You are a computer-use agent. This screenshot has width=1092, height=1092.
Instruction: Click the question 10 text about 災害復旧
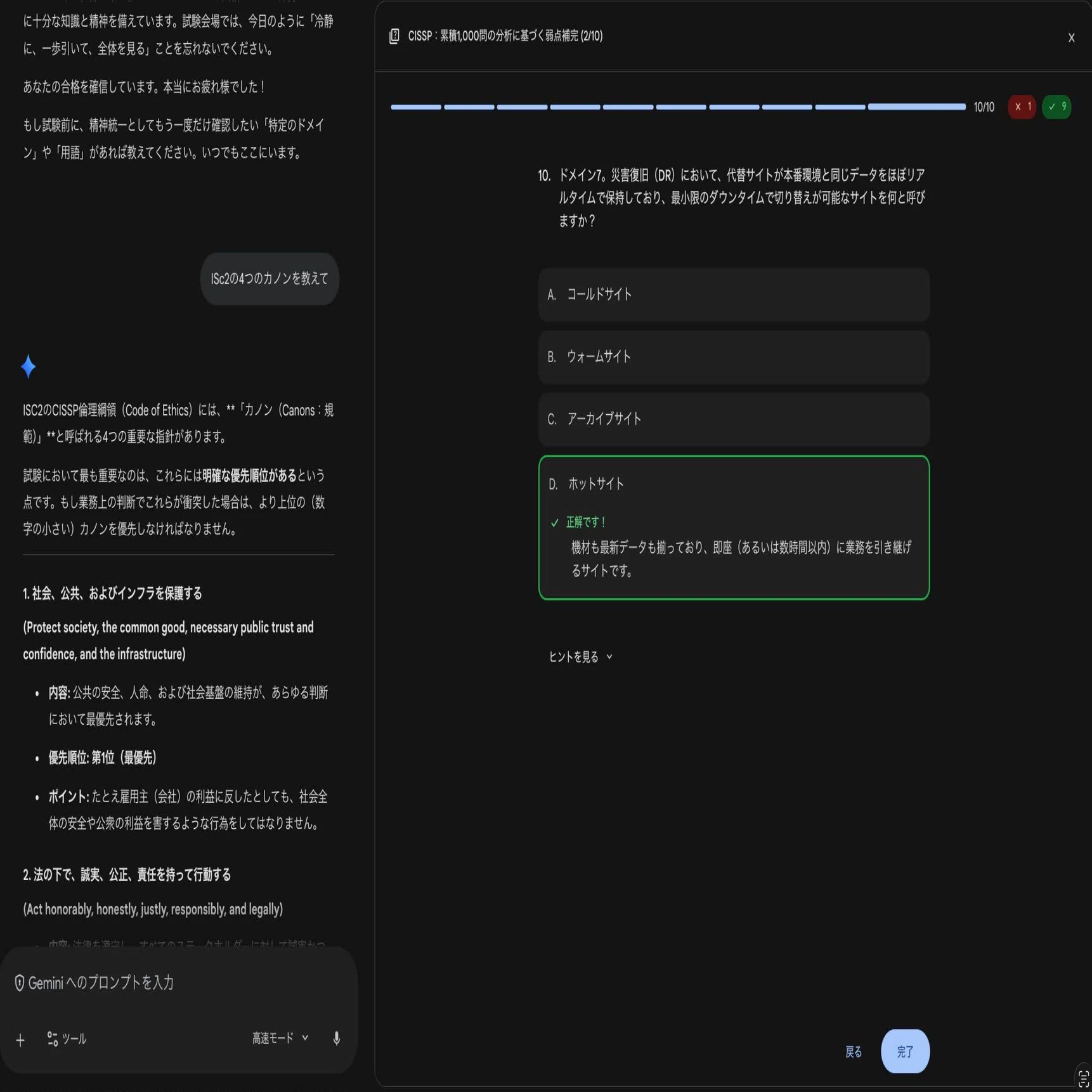click(x=741, y=198)
